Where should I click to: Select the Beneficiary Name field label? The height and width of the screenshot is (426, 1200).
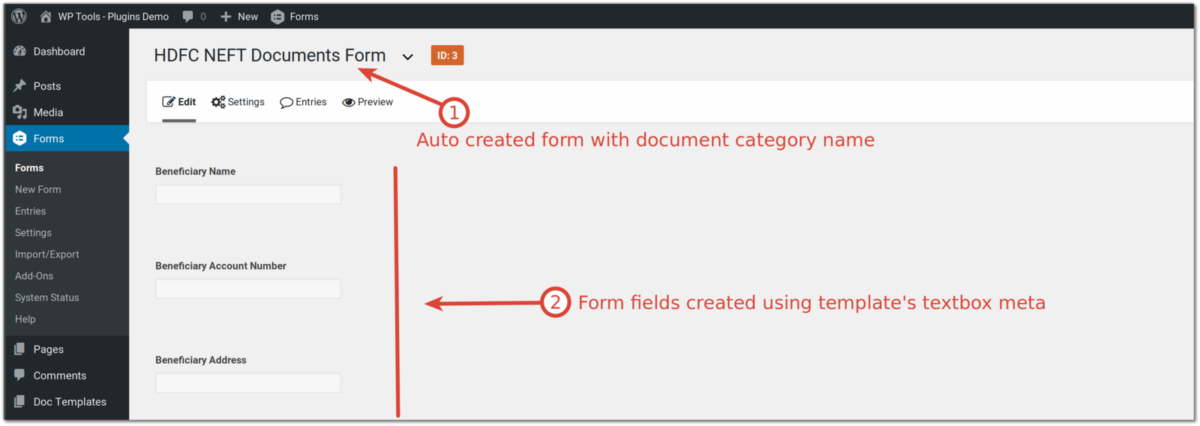[195, 171]
